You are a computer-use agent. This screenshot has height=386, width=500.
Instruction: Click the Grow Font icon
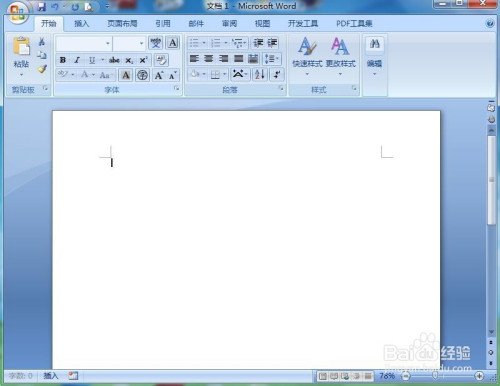point(159,75)
